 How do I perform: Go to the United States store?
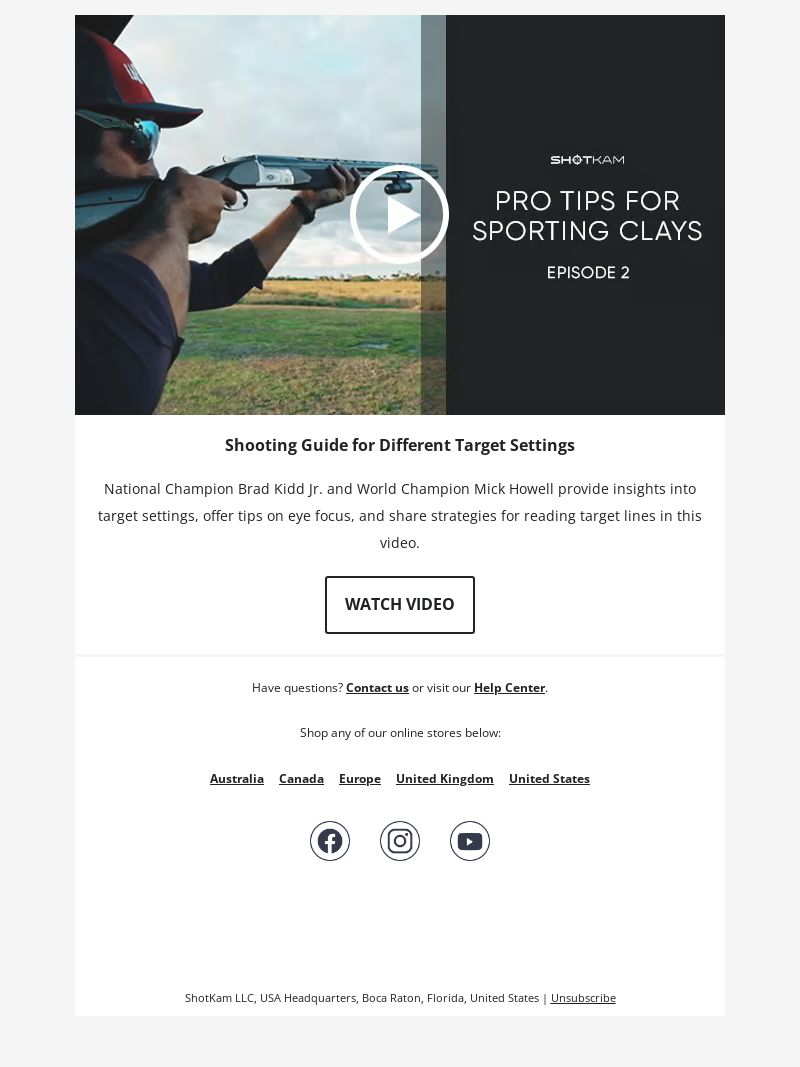pyautogui.click(x=550, y=778)
